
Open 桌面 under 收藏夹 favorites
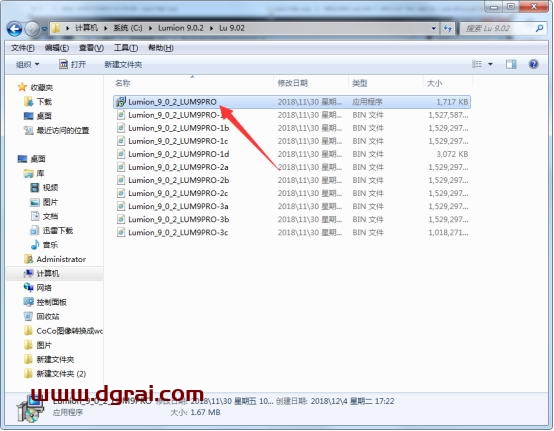pos(44,116)
